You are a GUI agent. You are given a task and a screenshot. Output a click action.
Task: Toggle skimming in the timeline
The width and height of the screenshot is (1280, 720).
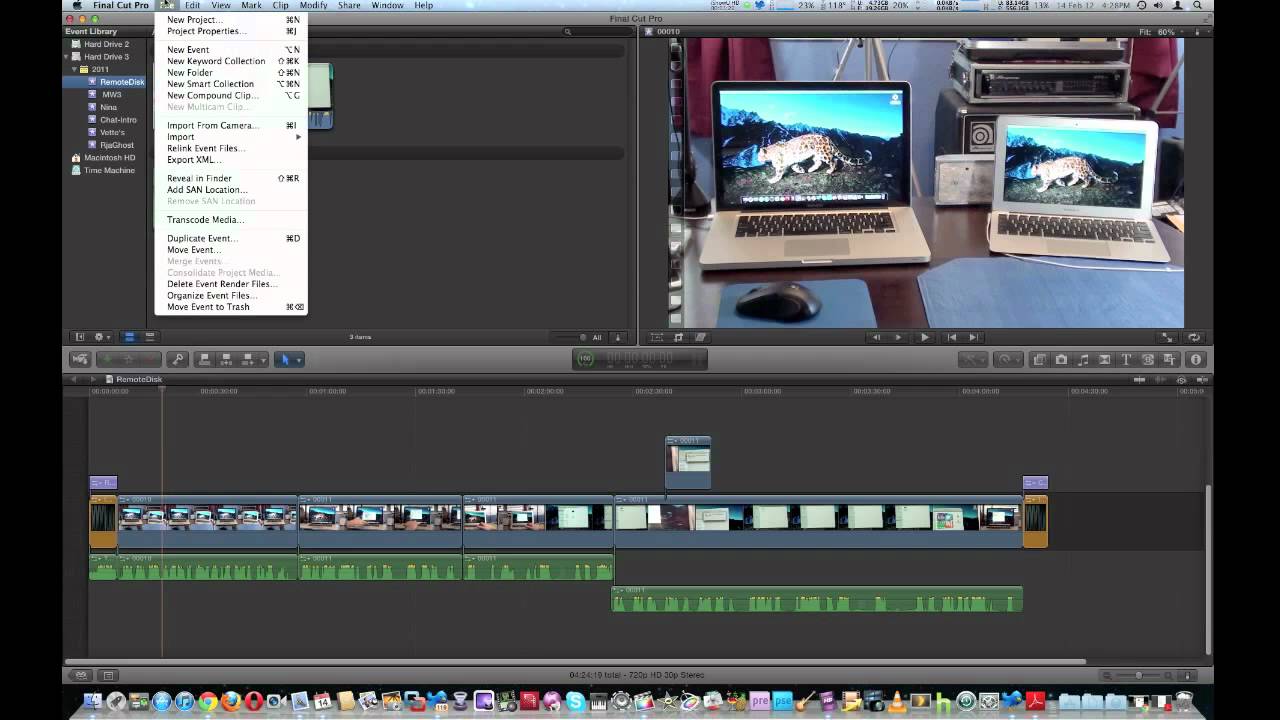[x=1139, y=380]
